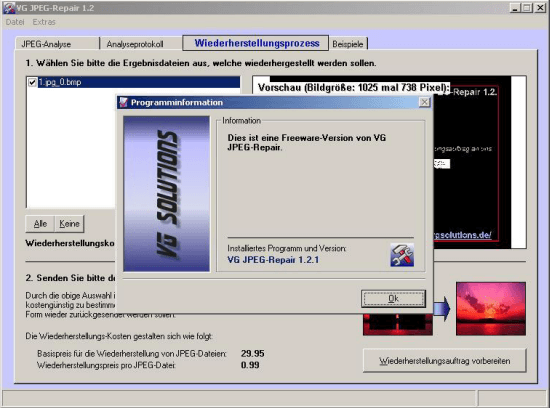The width and height of the screenshot is (550, 408).
Task: Click the VG JPEG-Repair title bar icon
Action: click(9, 8)
